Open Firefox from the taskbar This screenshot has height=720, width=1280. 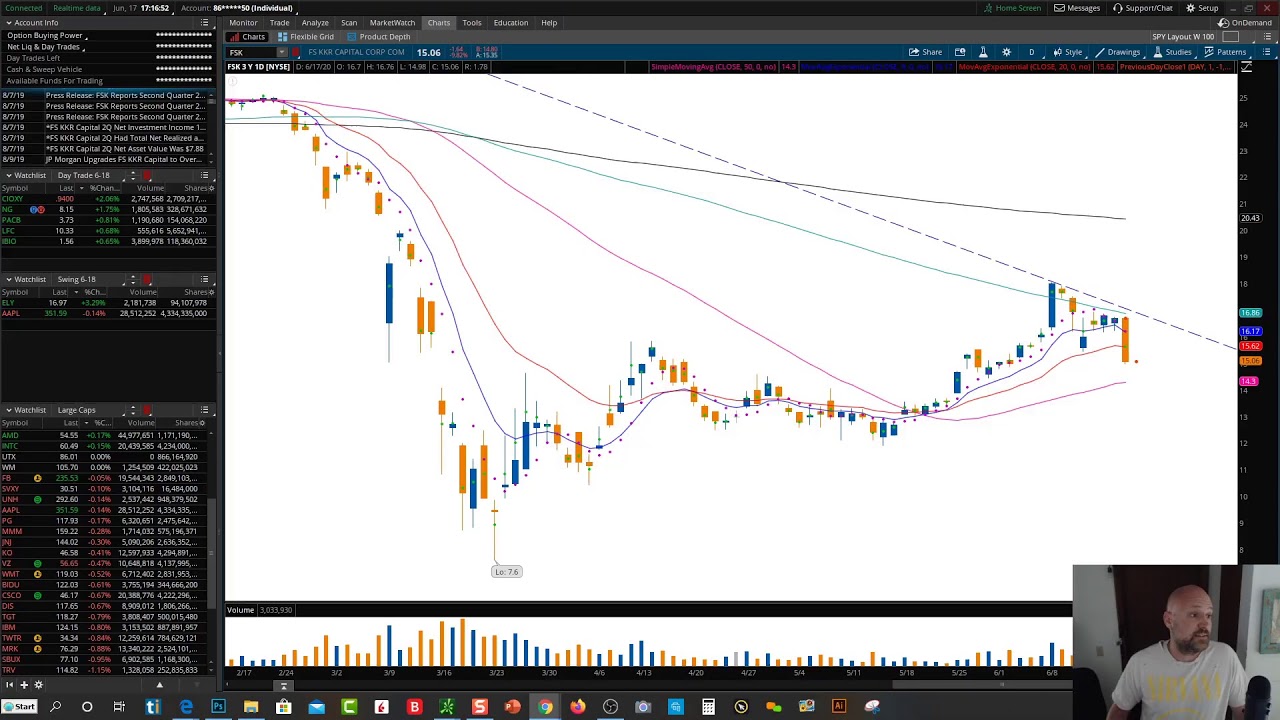pyautogui.click(x=577, y=707)
